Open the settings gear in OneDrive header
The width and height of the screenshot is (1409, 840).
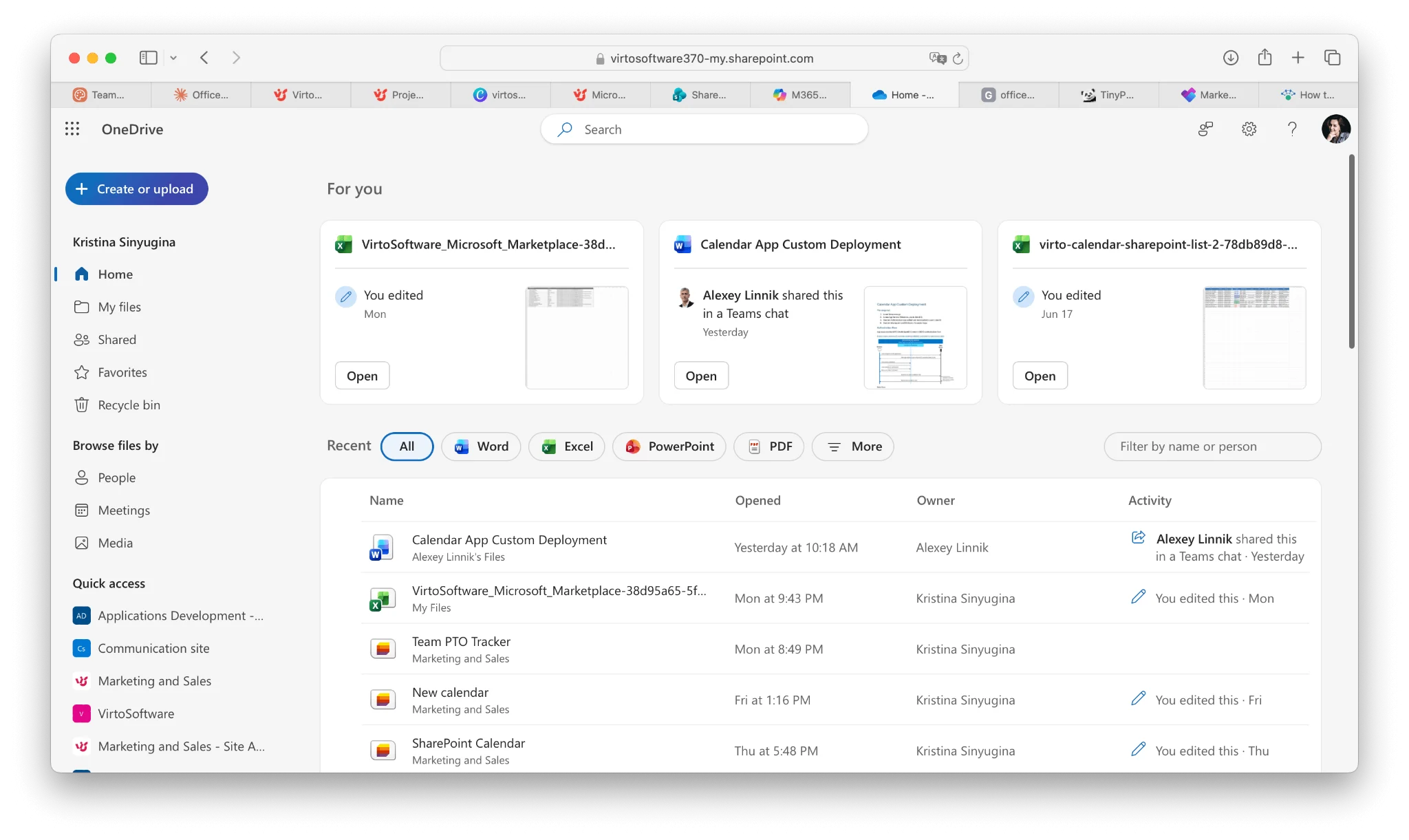tap(1249, 129)
